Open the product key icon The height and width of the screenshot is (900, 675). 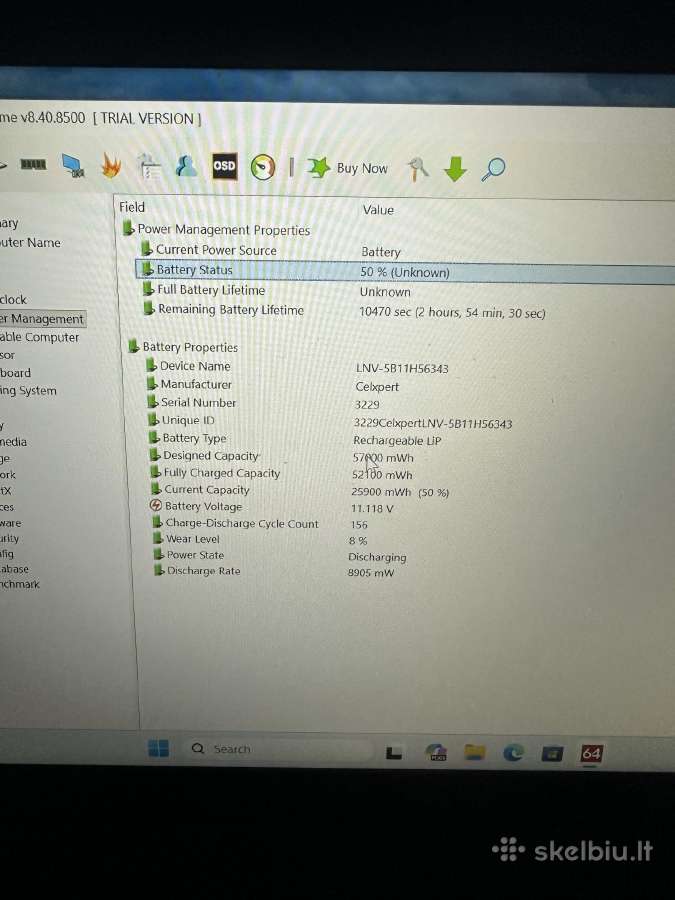coord(417,169)
